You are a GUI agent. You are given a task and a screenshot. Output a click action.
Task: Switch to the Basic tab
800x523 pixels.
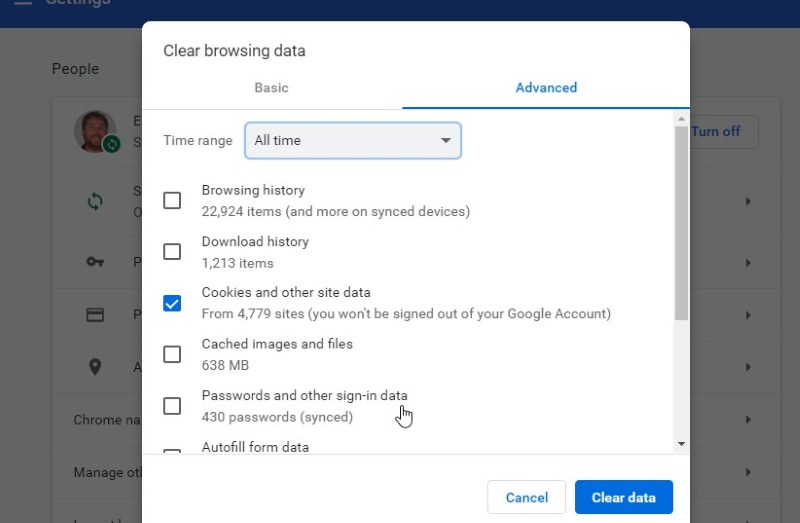point(271,88)
